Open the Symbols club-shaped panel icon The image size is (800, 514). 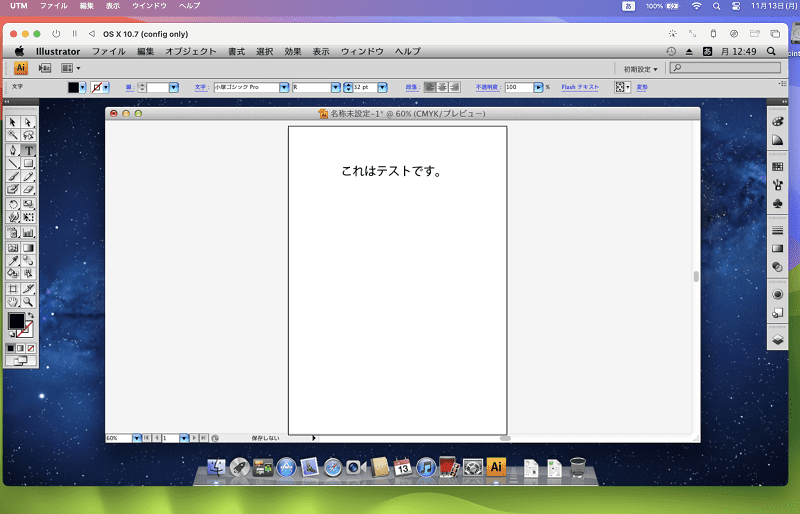click(x=778, y=204)
